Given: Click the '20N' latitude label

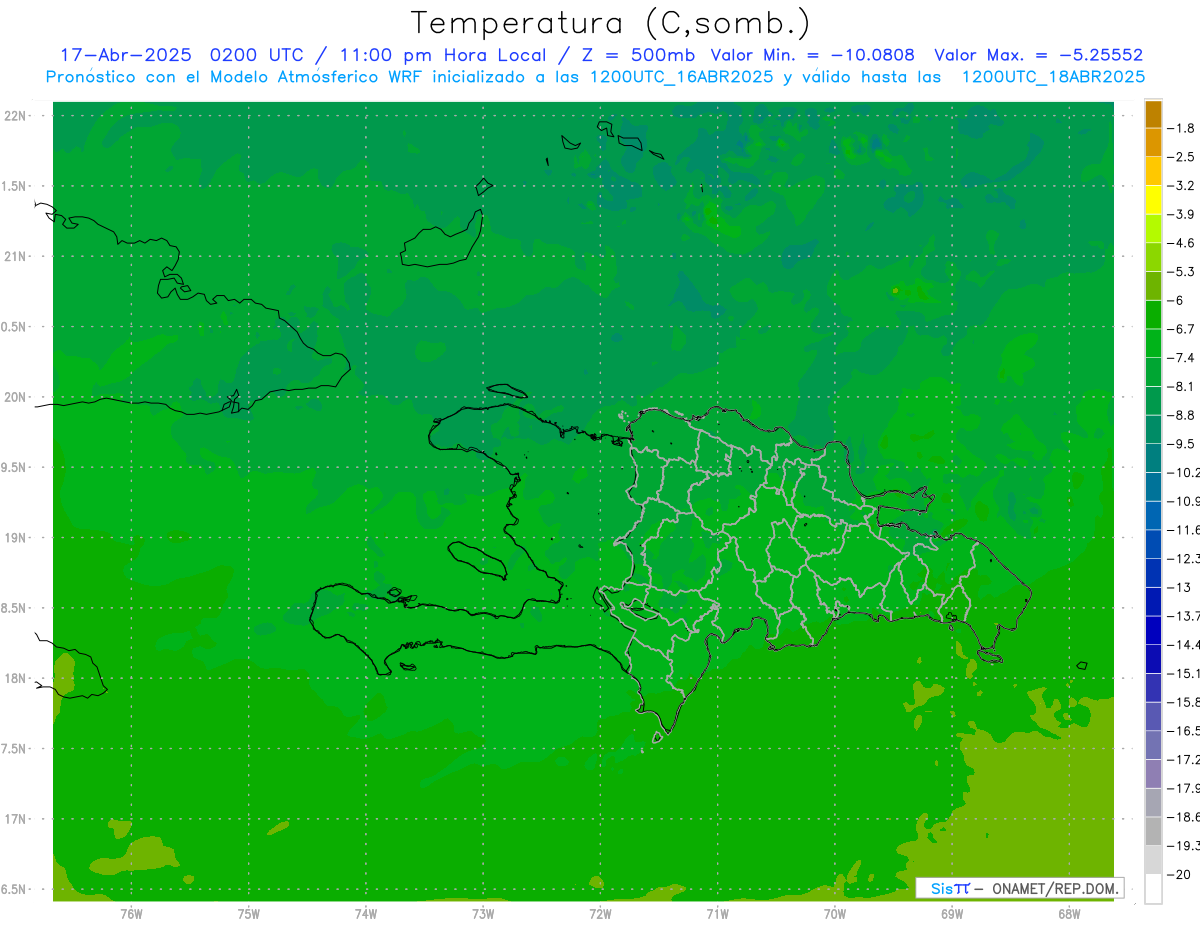Looking at the screenshot, I should [x=16, y=397].
